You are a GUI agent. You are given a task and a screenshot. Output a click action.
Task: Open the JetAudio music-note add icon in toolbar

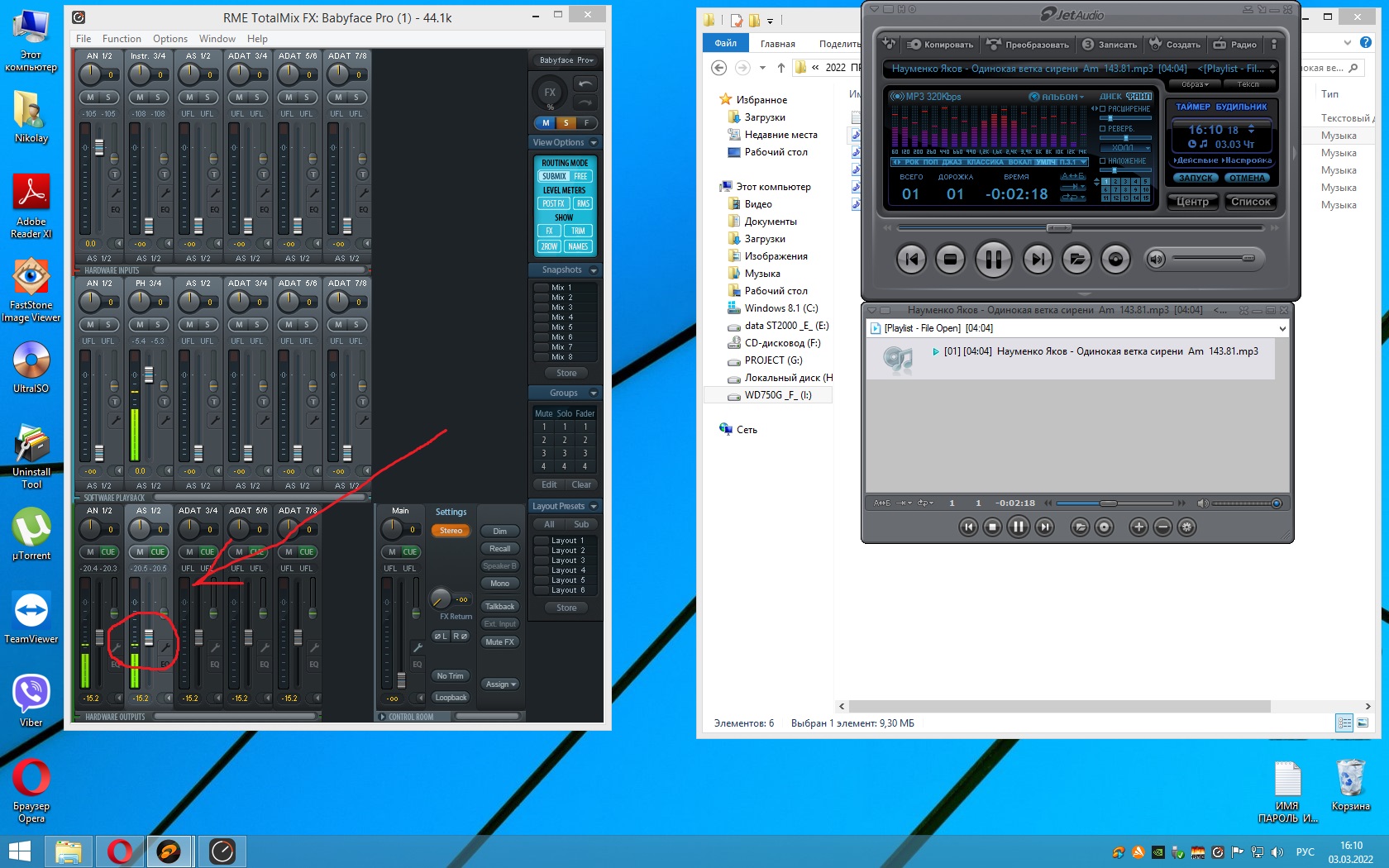pos(890,44)
